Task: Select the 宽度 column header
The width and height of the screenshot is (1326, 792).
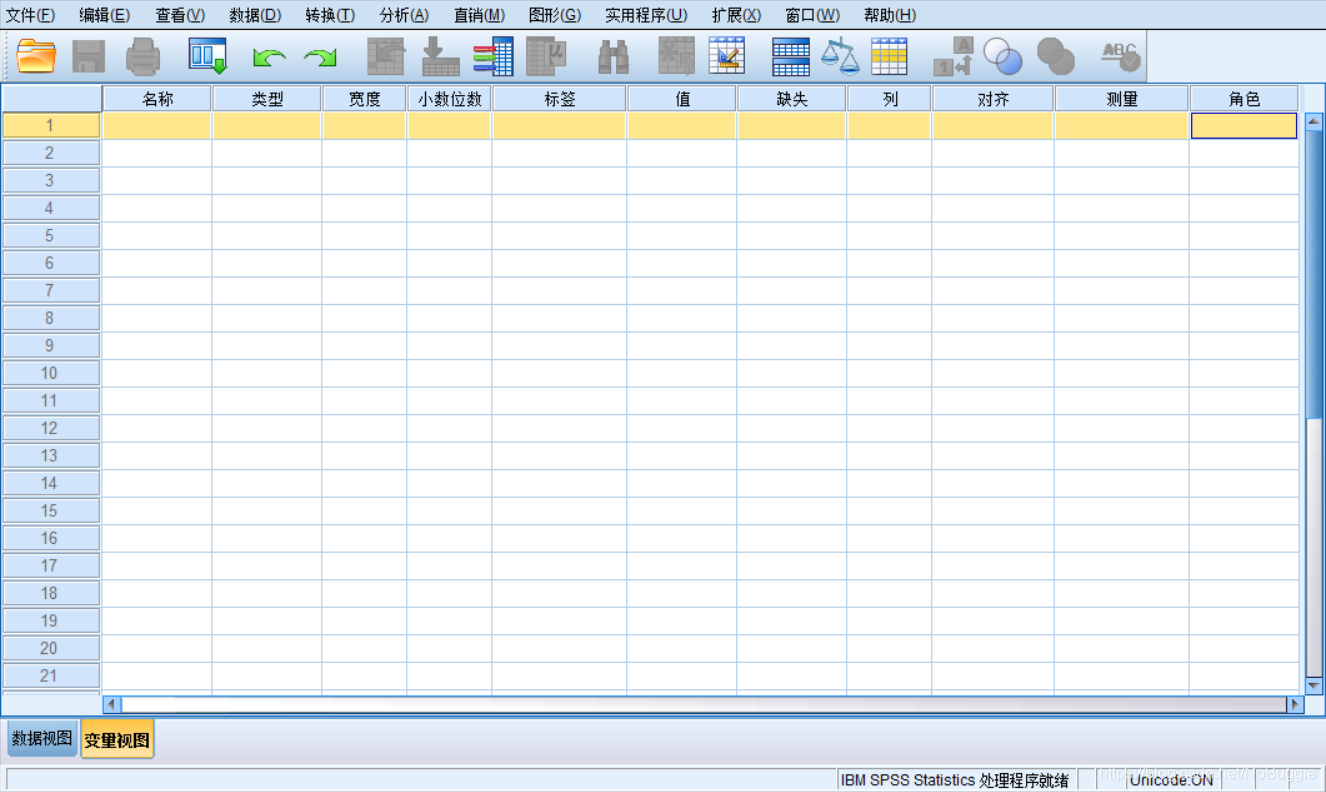Action: coord(364,99)
